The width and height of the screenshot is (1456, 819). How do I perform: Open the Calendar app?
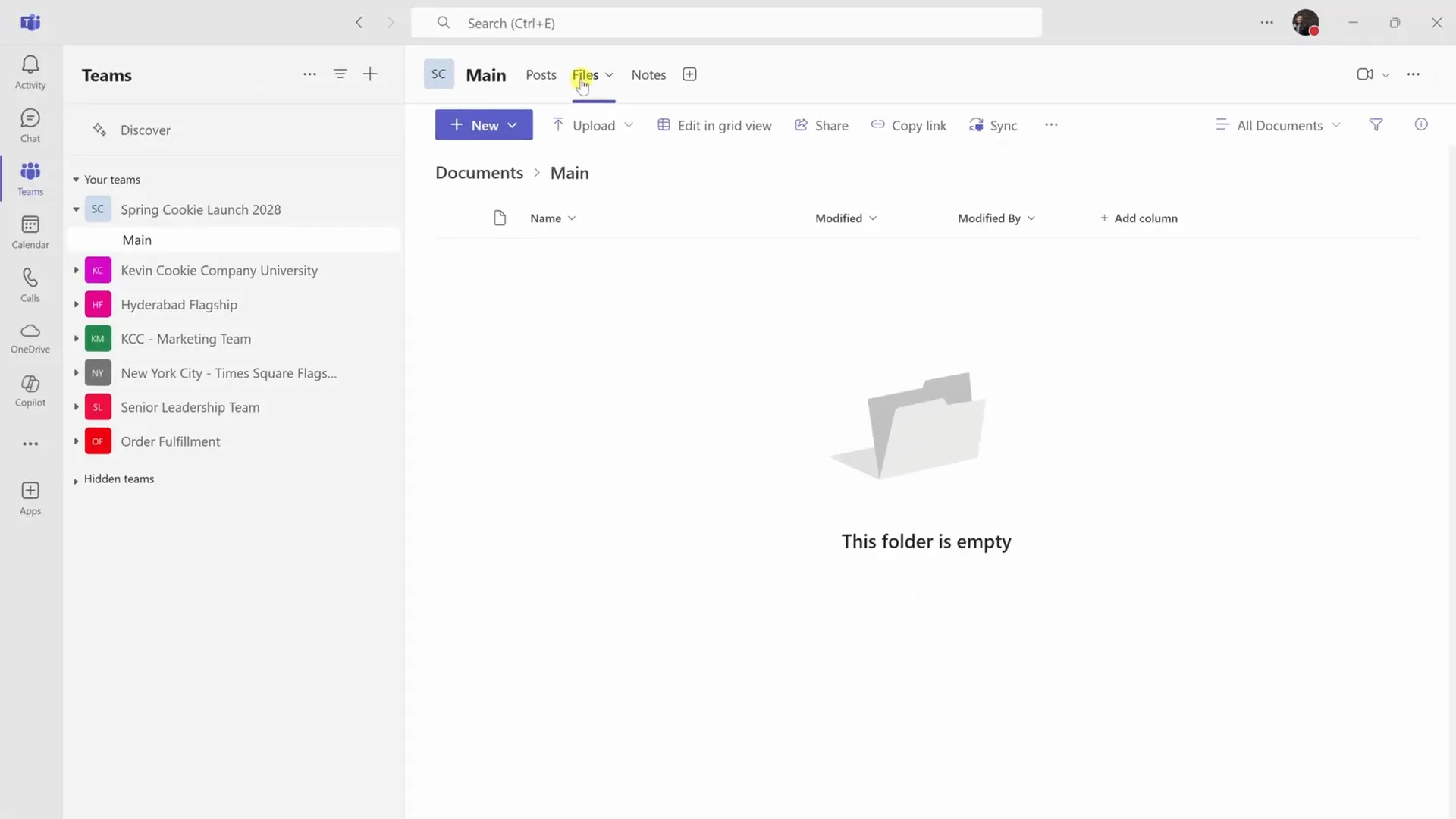click(x=30, y=232)
